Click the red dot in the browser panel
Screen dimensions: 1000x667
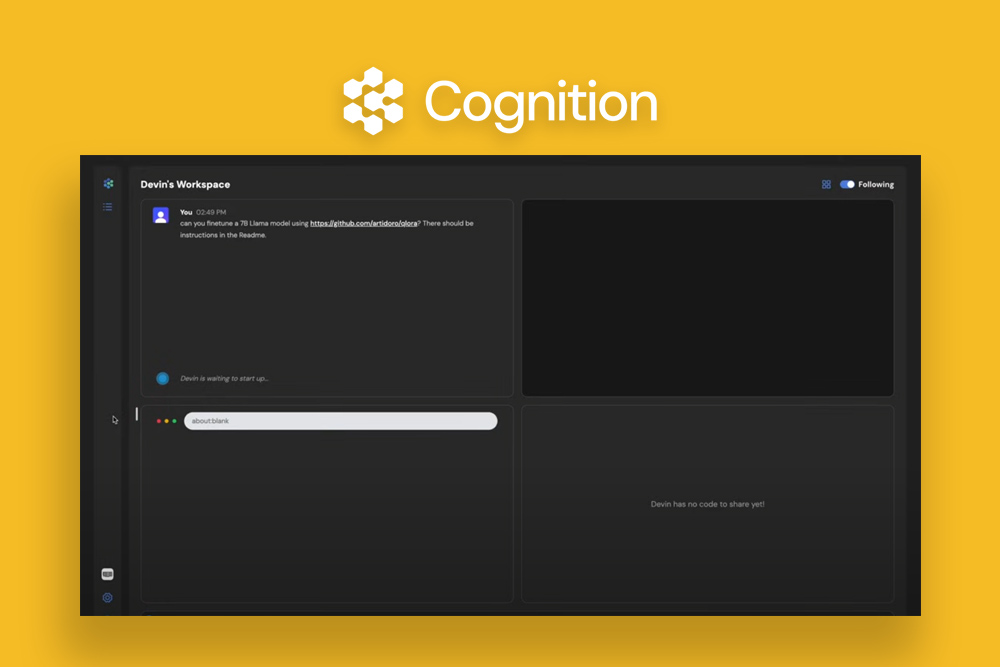pyautogui.click(x=159, y=421)
